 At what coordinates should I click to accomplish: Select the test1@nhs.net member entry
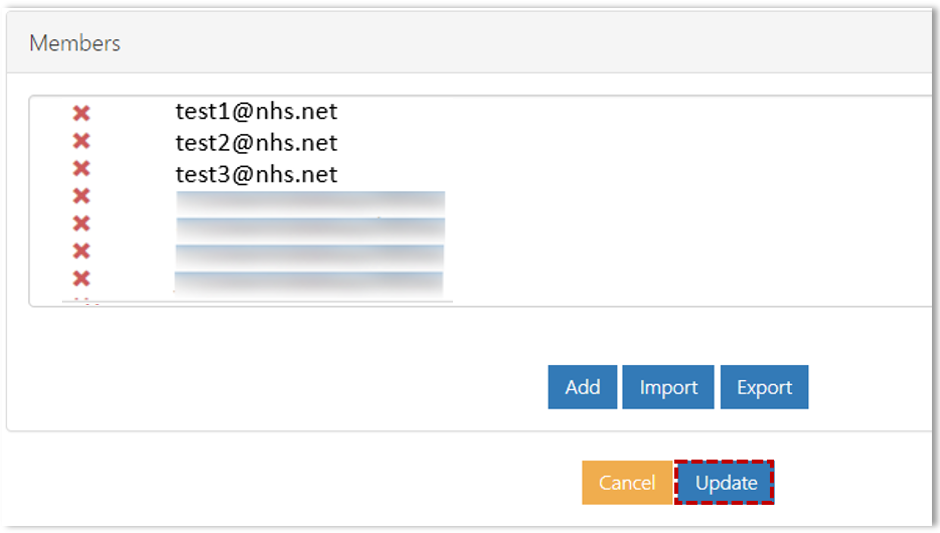256,112
